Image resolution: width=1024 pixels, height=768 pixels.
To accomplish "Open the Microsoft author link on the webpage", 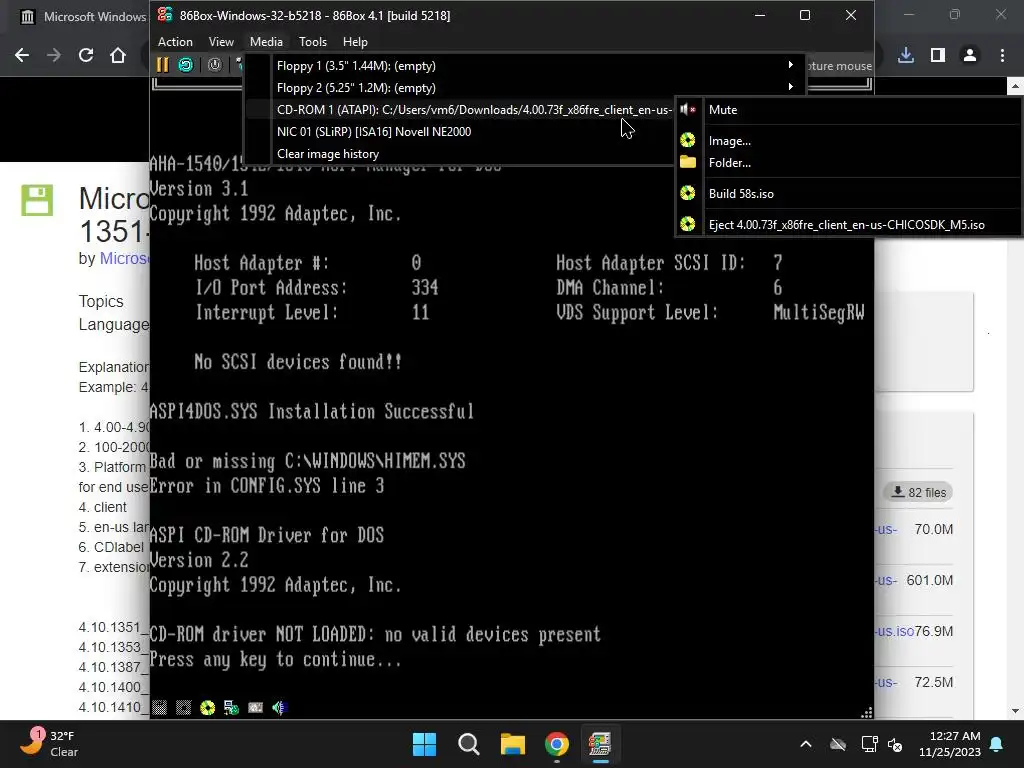I will coord(124,258).
